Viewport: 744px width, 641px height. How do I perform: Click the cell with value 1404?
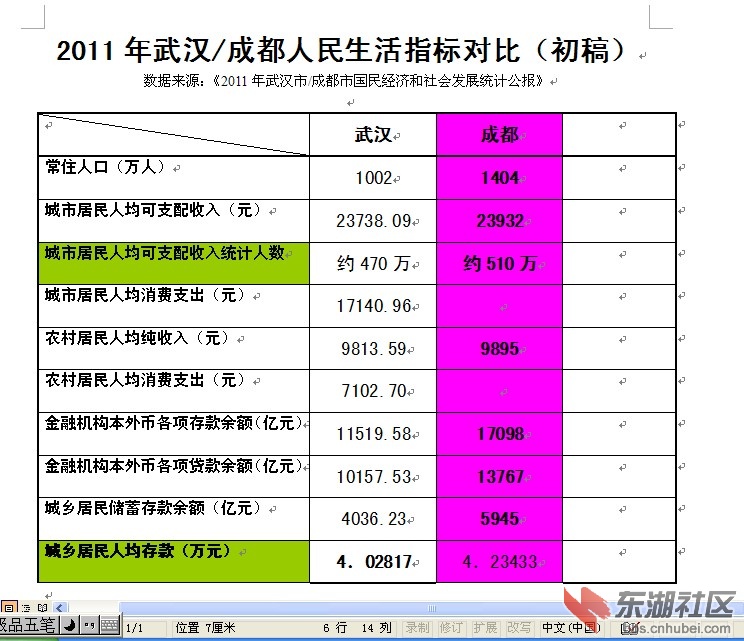[x=499, y=178]
